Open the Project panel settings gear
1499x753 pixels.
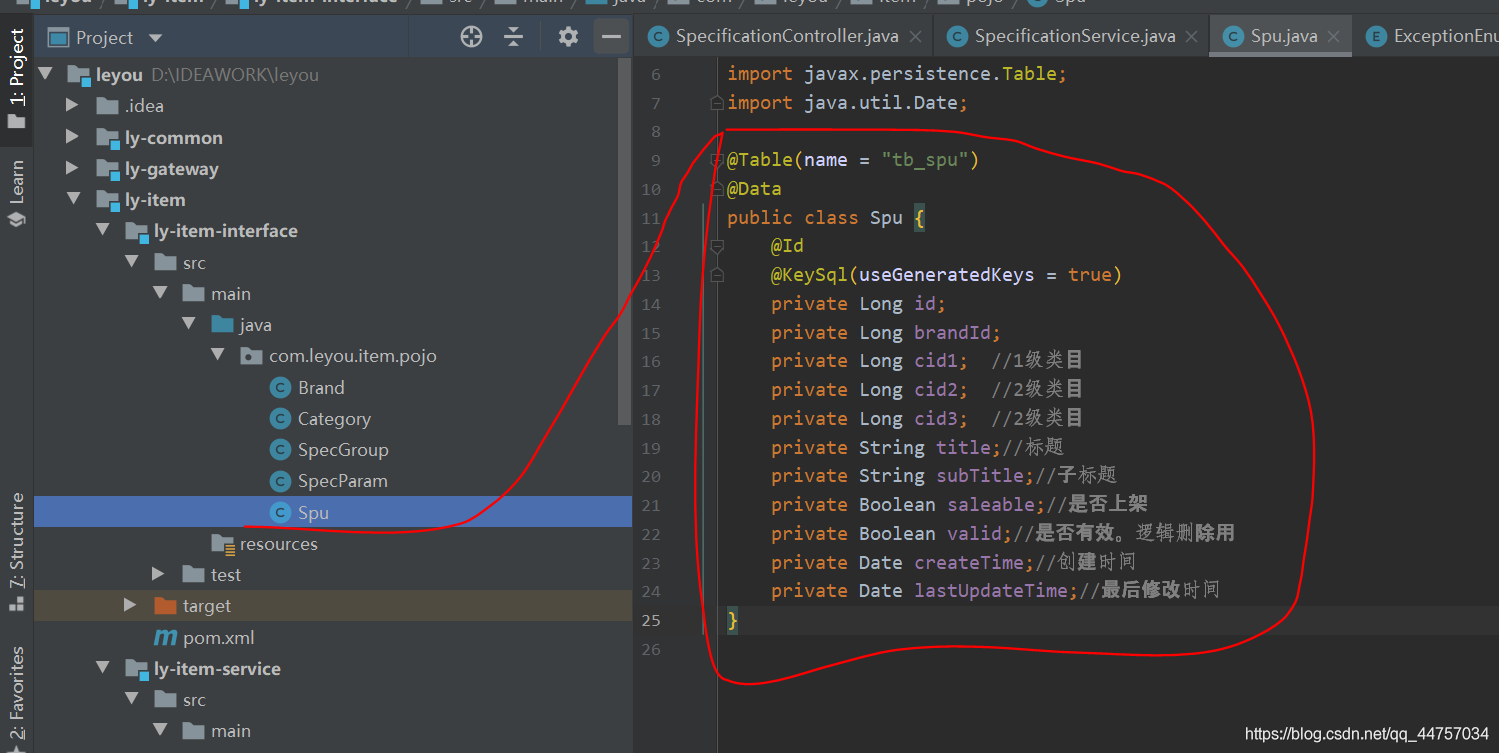tap(568, 37)
